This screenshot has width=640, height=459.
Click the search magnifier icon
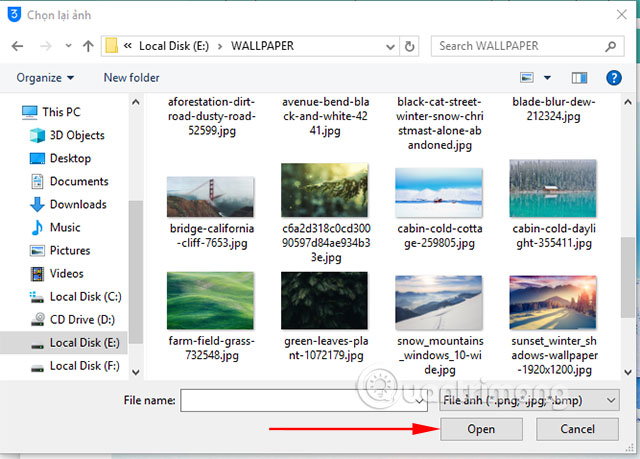point(611,47)
